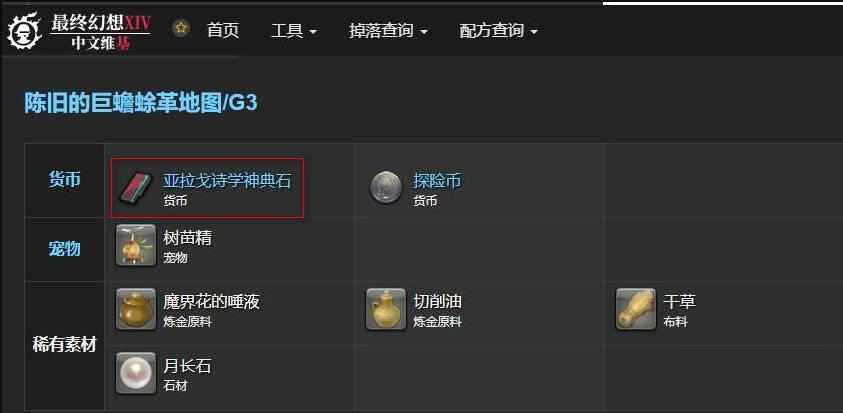Image resolution: width=843 pixels, height=413 pixels.
Task: Click the 月长石 pearl icon
Action: [x=136, y=373]
